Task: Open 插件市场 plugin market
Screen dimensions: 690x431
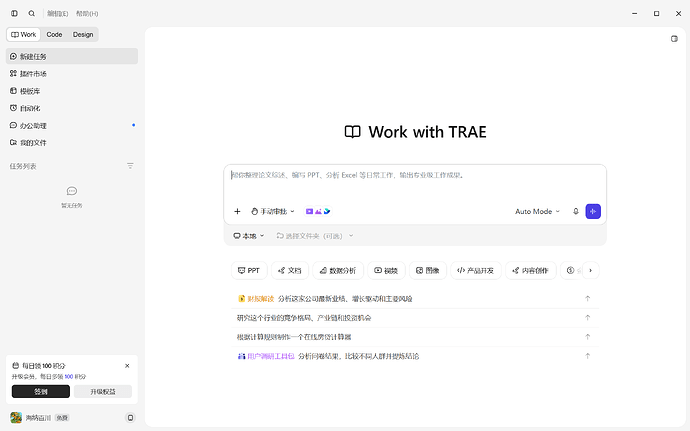Action: click(x=72, y=74)
